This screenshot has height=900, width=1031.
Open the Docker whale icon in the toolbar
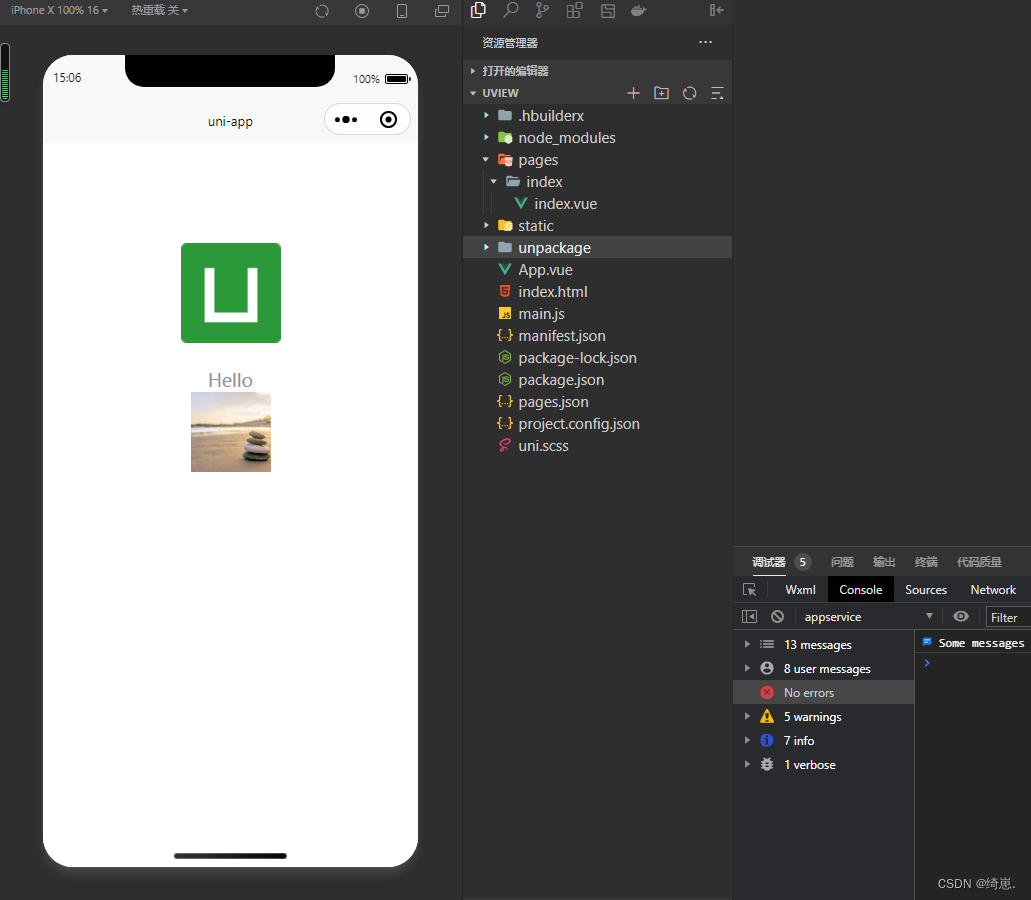click(x=639, y=11)
